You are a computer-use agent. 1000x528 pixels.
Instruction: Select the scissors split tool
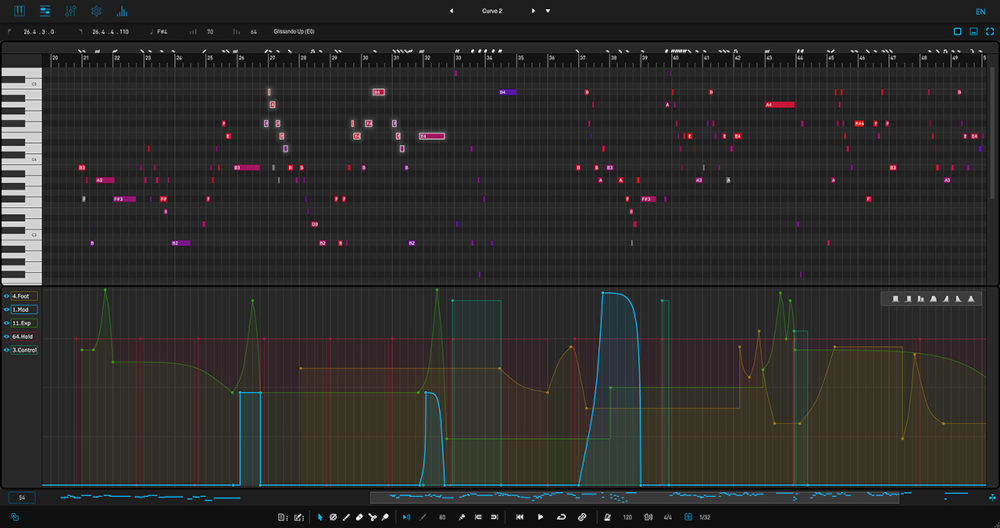[x=372, y=517]
